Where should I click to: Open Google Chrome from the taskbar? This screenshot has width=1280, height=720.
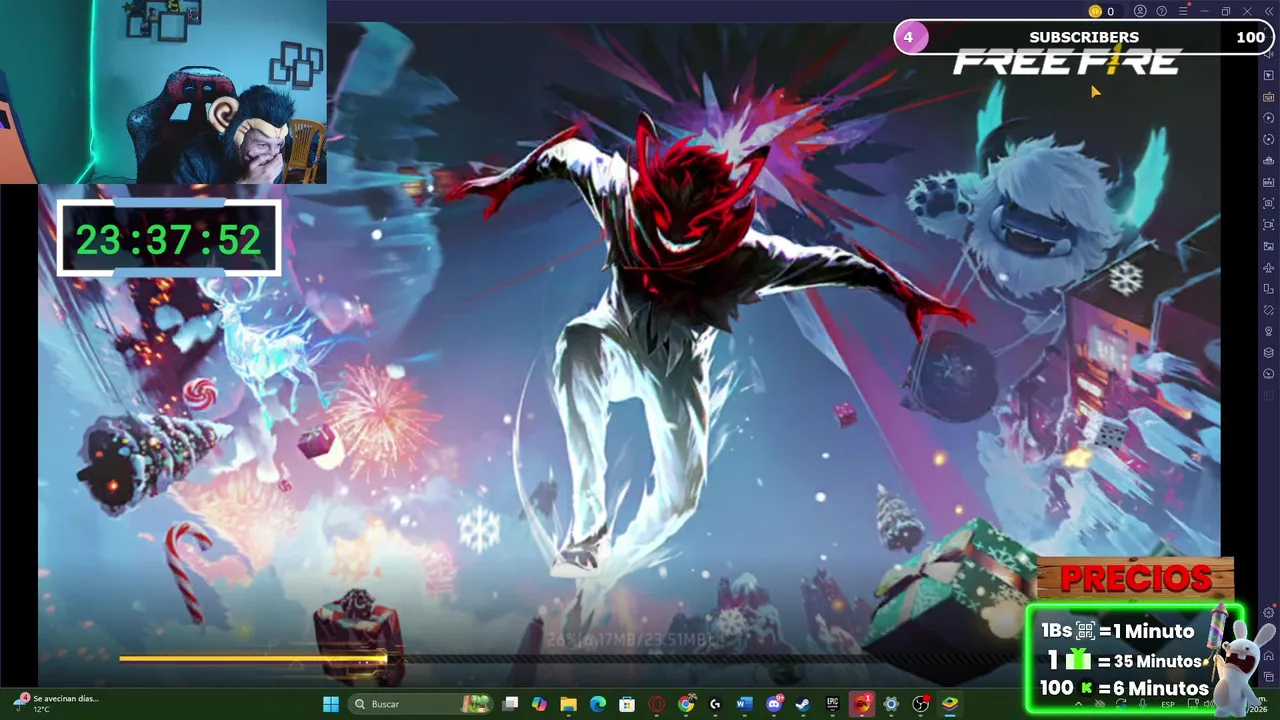tap(686, 704)
